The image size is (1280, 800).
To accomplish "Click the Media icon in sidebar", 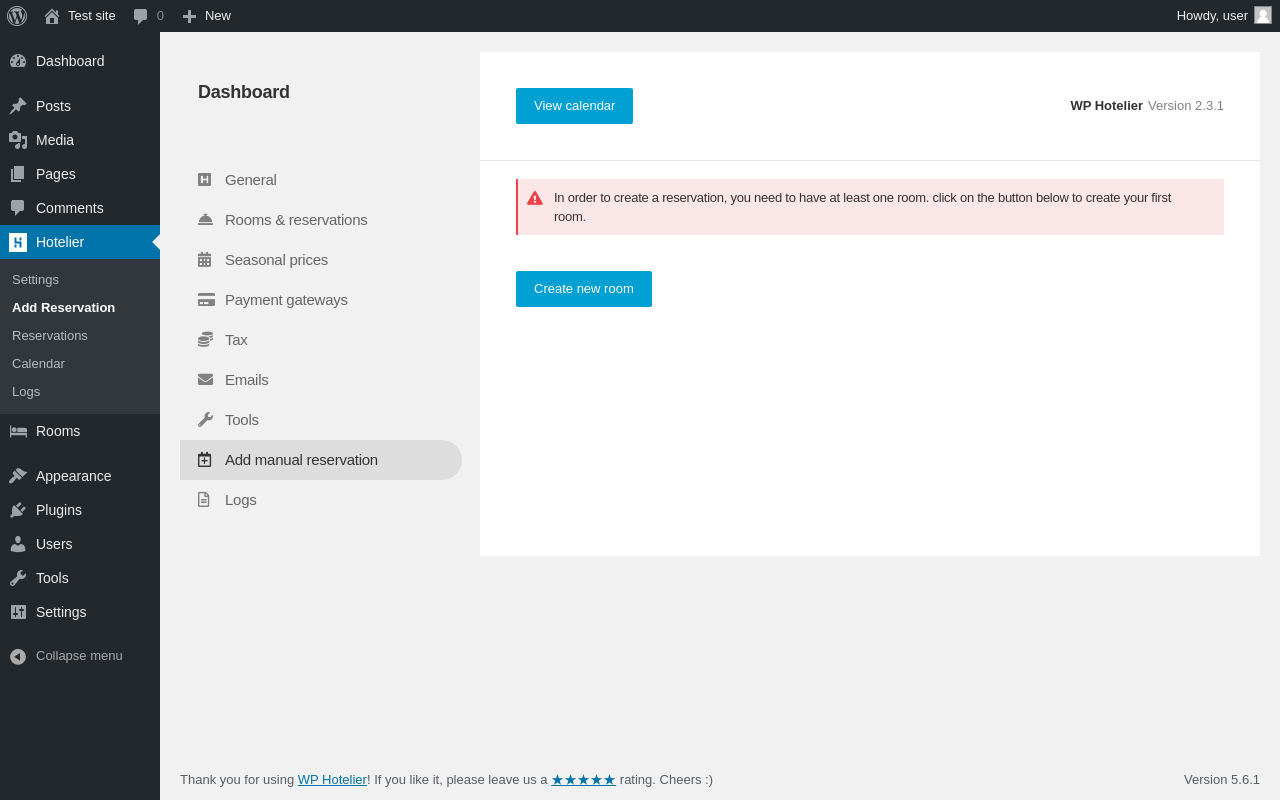I will [x=18, y=140].
